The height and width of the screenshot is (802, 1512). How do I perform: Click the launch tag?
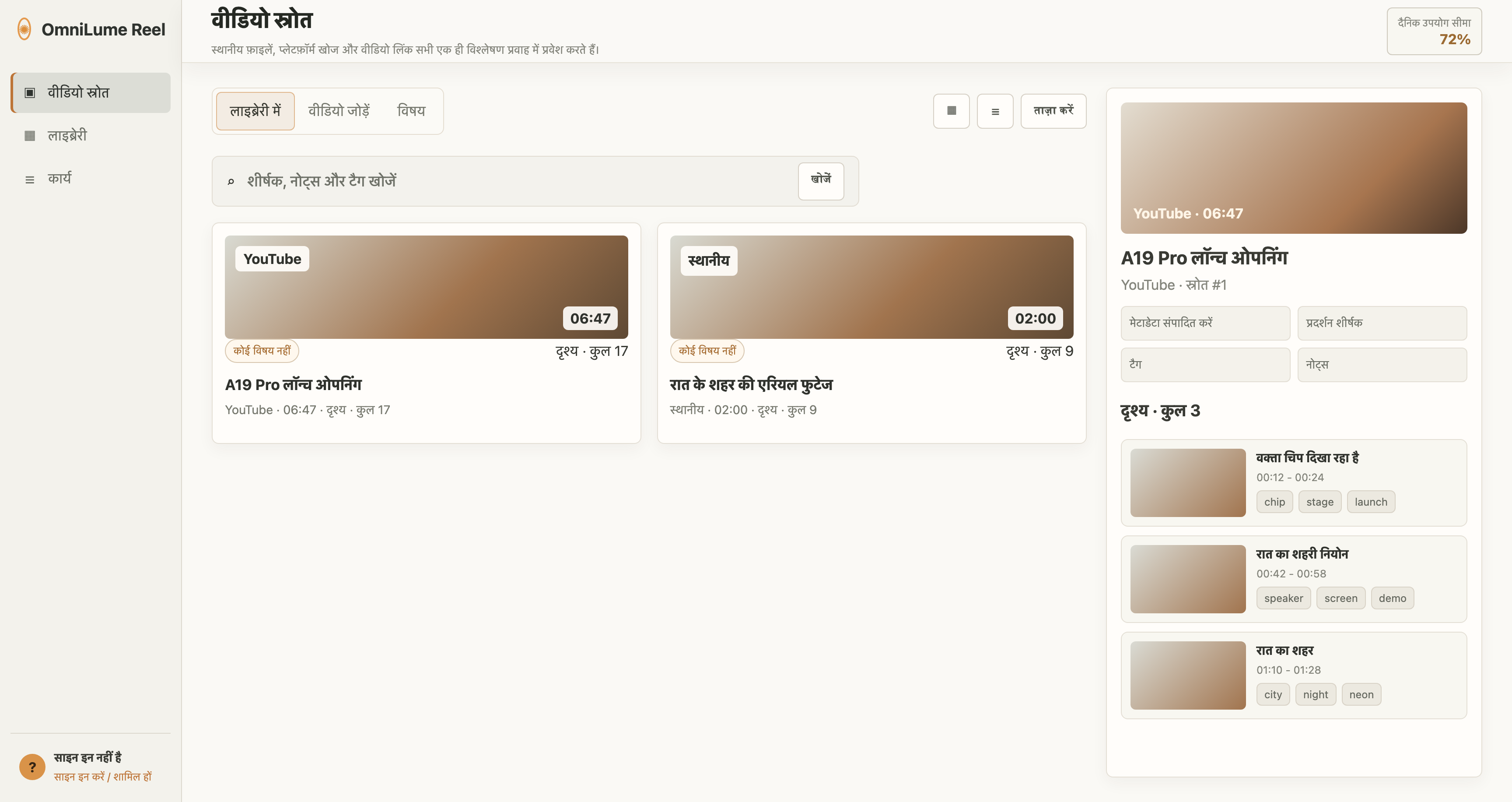(x=1371, y=502)
